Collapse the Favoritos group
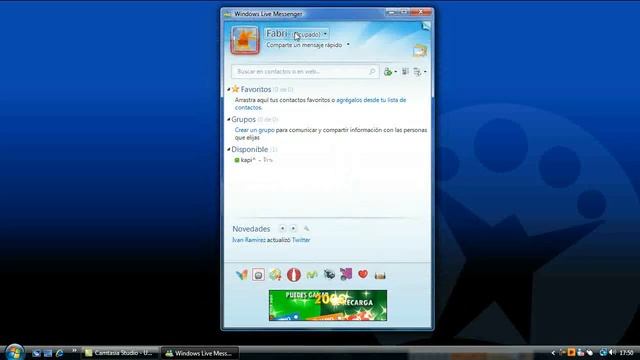This screenshot has width=640, height=360. 229,89
